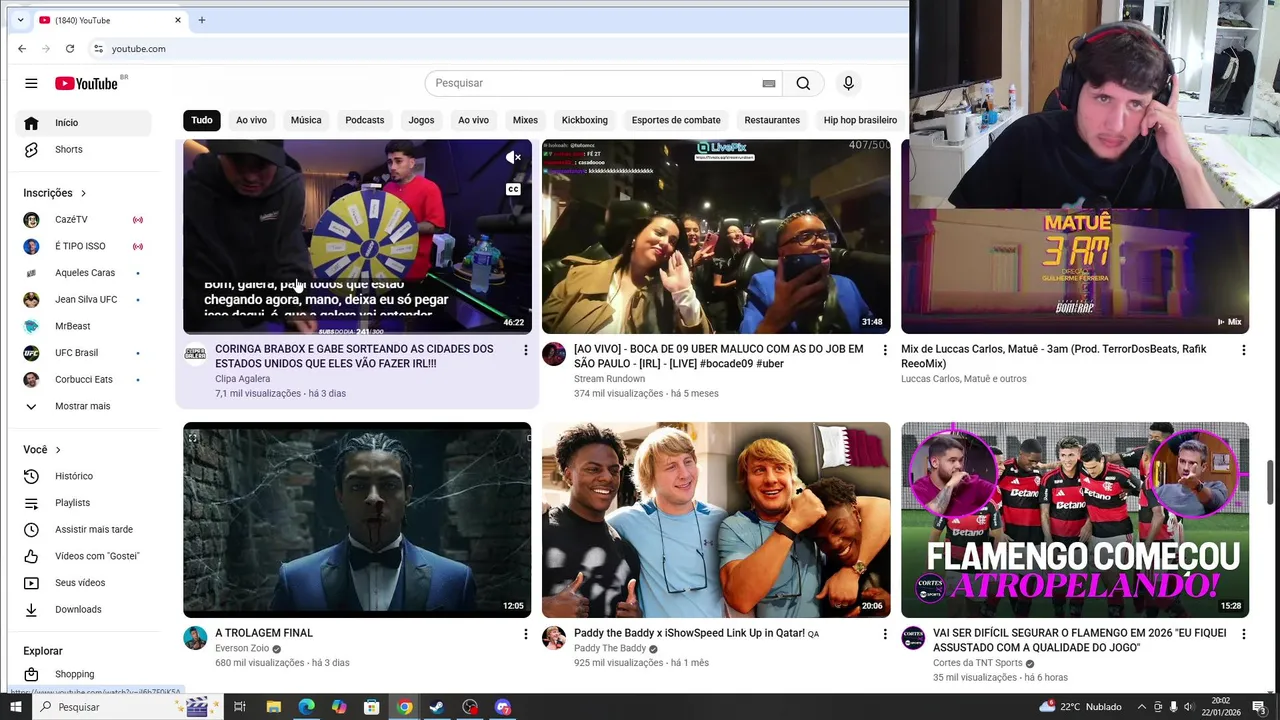The height and width of the screenshot is (720, 1280).
Task: Close the YouTube browser tab
Action: (178, 20)
